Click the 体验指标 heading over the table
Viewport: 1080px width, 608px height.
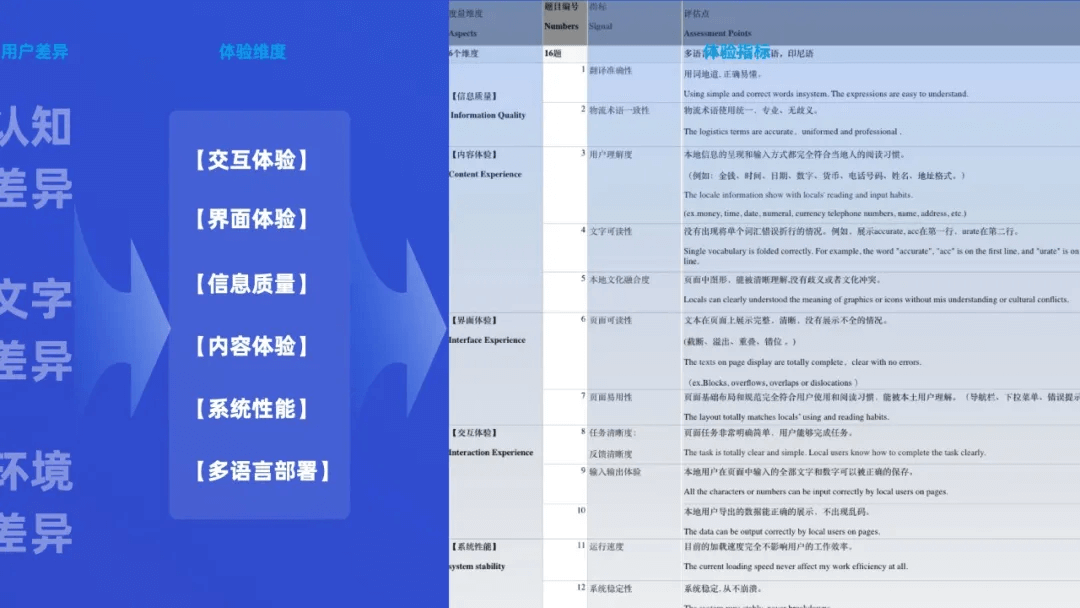point(736,52)
